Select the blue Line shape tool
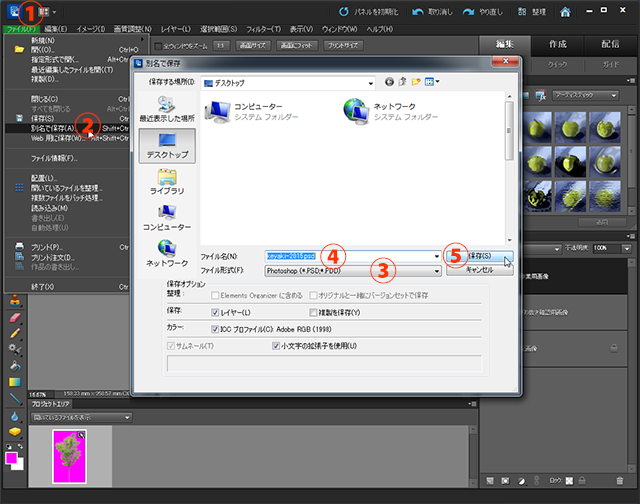 tap(15, 398)
